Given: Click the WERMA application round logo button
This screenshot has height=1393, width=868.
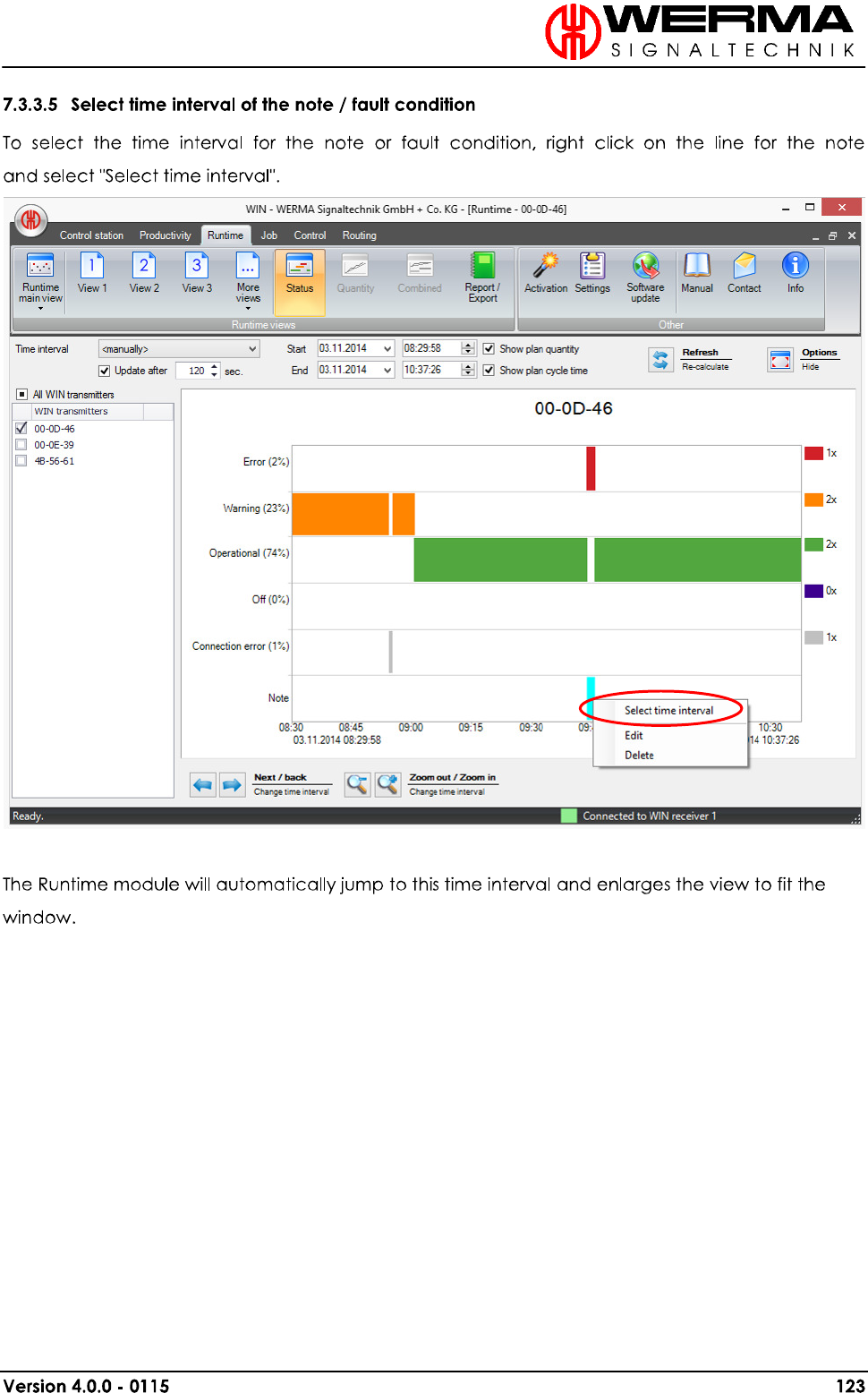Looking at the screenshot, I should tap(30, 219).
